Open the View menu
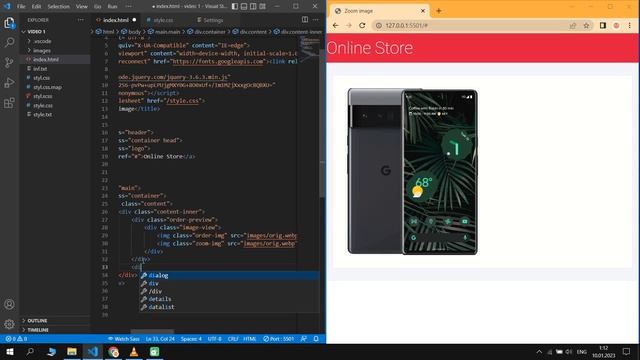640x360 pixels. [x=82, y=7]
